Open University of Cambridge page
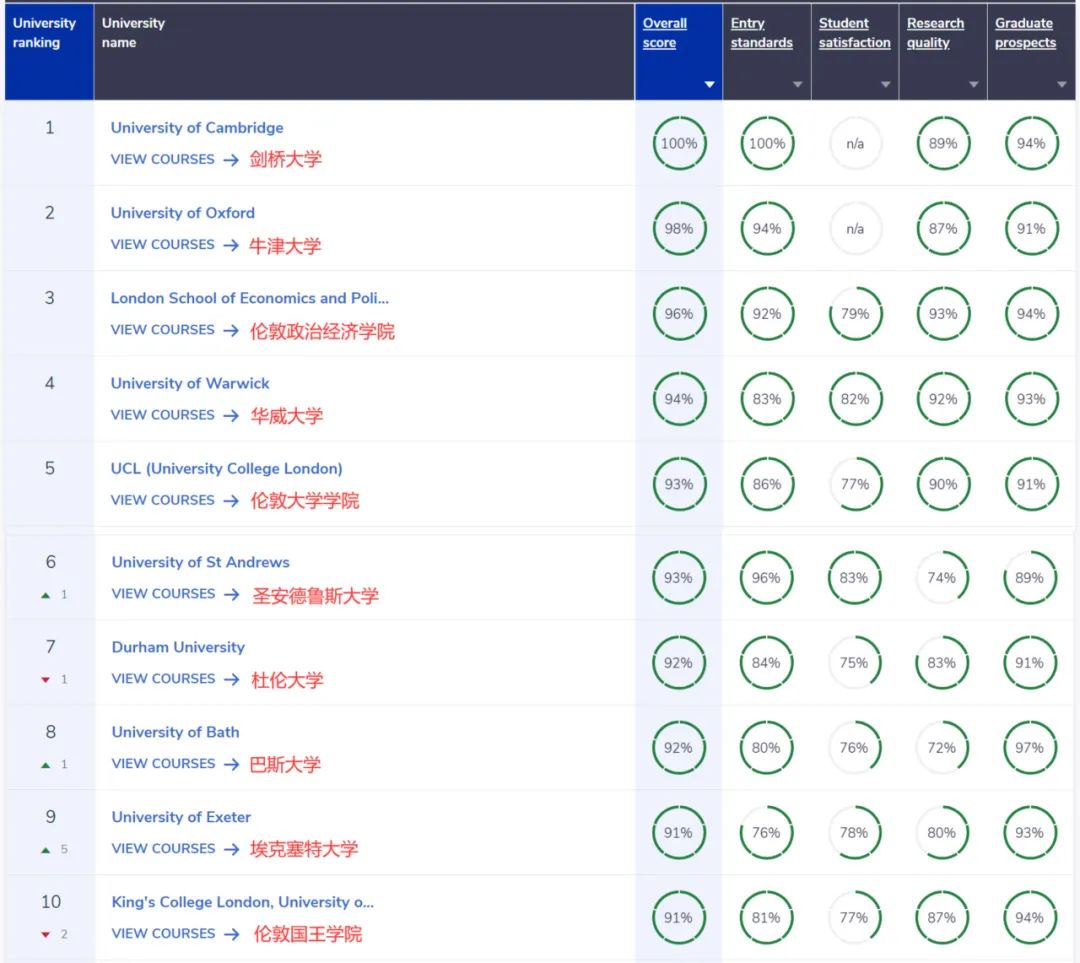 tap(197, 127)
